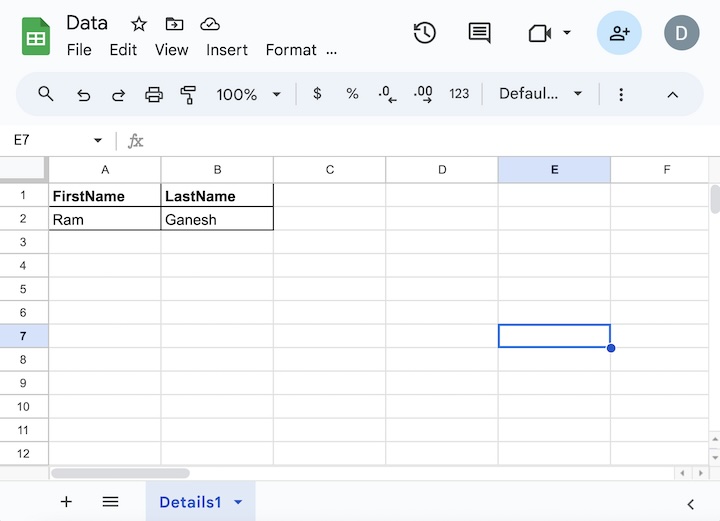Open the Name Box dropdown arrow

pos(98,141)
